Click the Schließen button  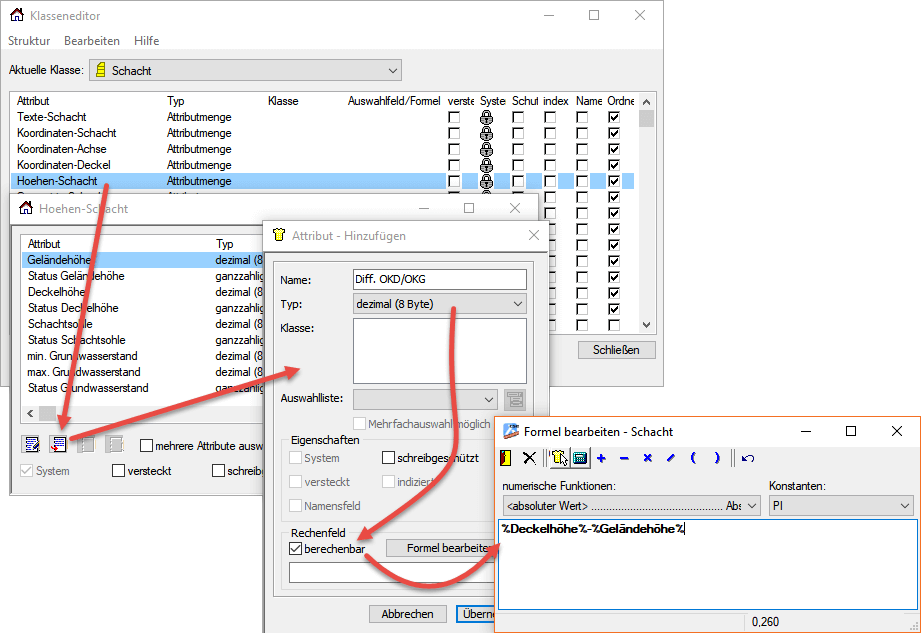click(x=615, y=350)
